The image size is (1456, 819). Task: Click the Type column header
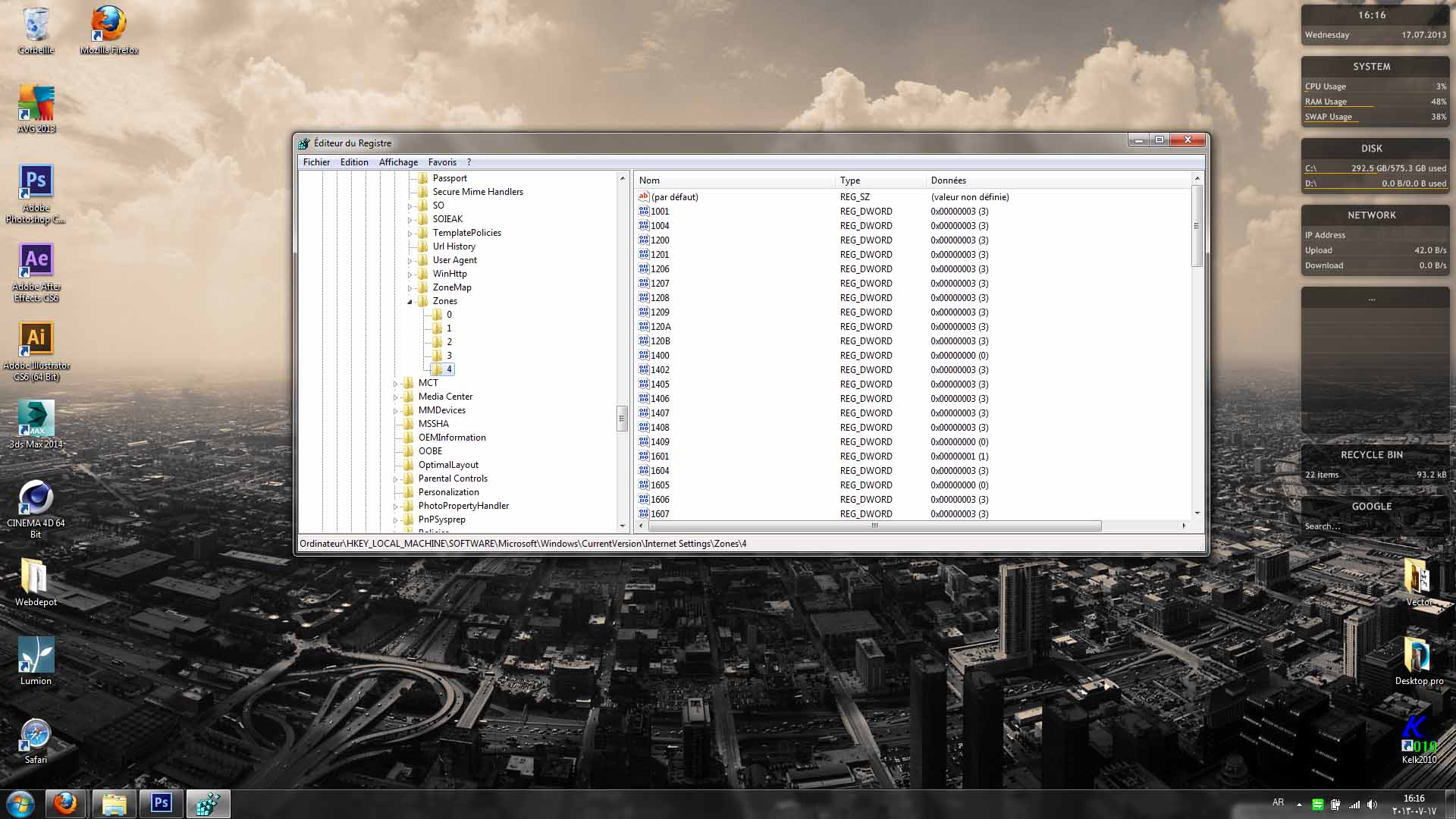(x=880, y=180)
